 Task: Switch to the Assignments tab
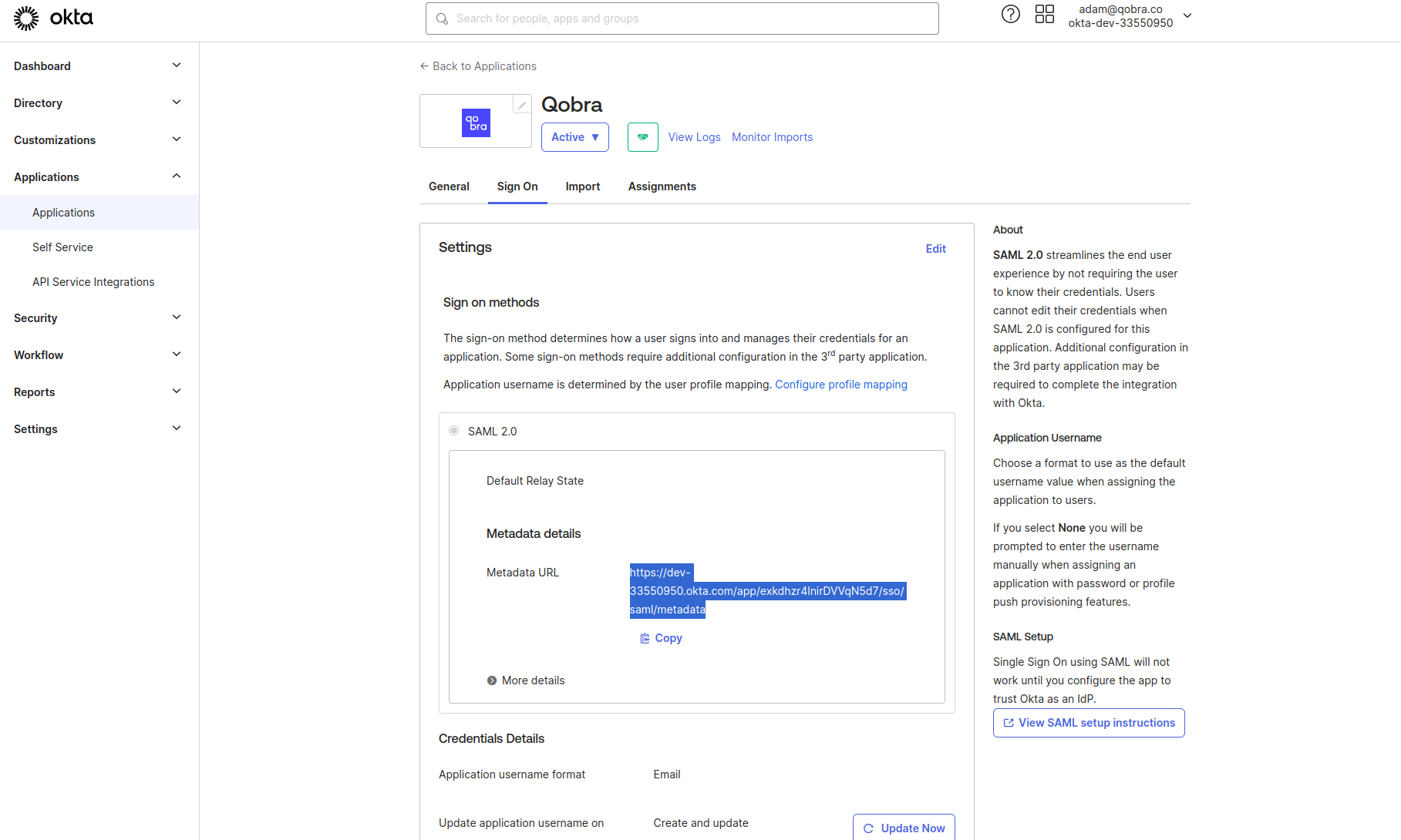[662, 186]
